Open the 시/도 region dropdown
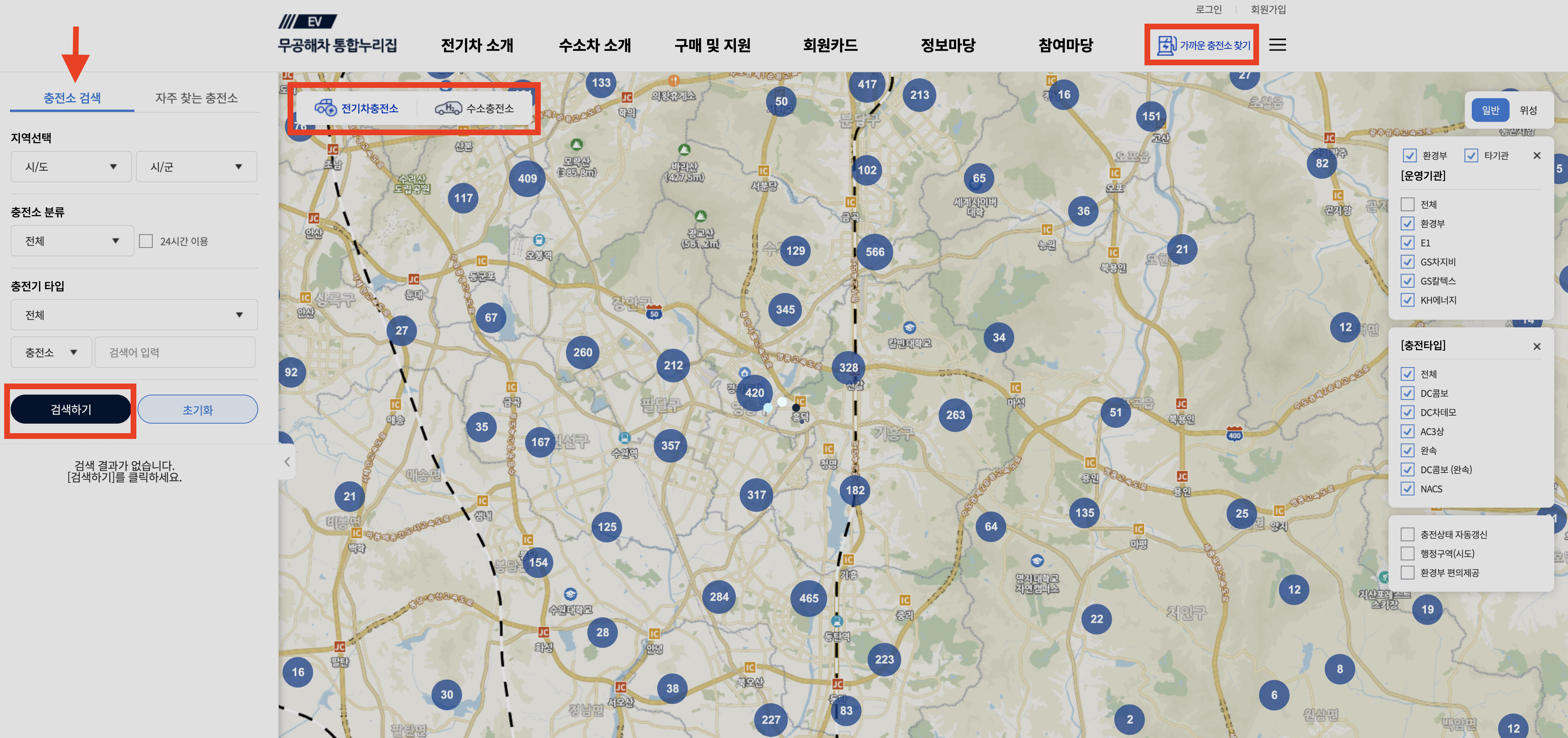1568x738 pixels. (71, 167)
